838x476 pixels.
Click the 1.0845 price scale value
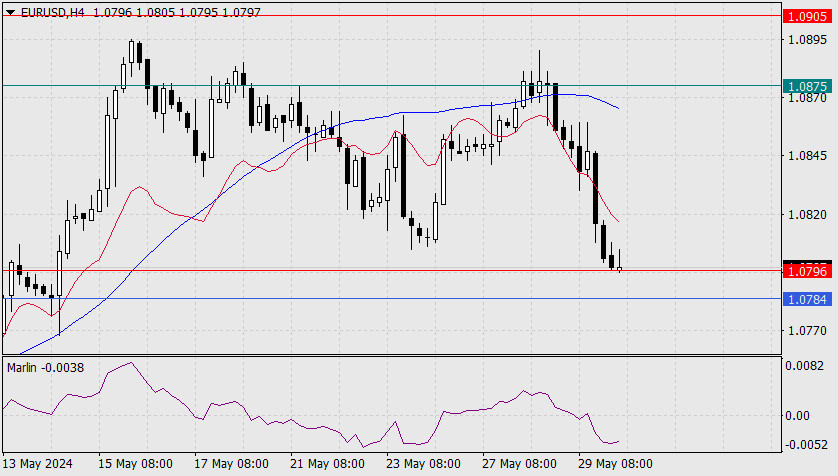pos(808,156)
